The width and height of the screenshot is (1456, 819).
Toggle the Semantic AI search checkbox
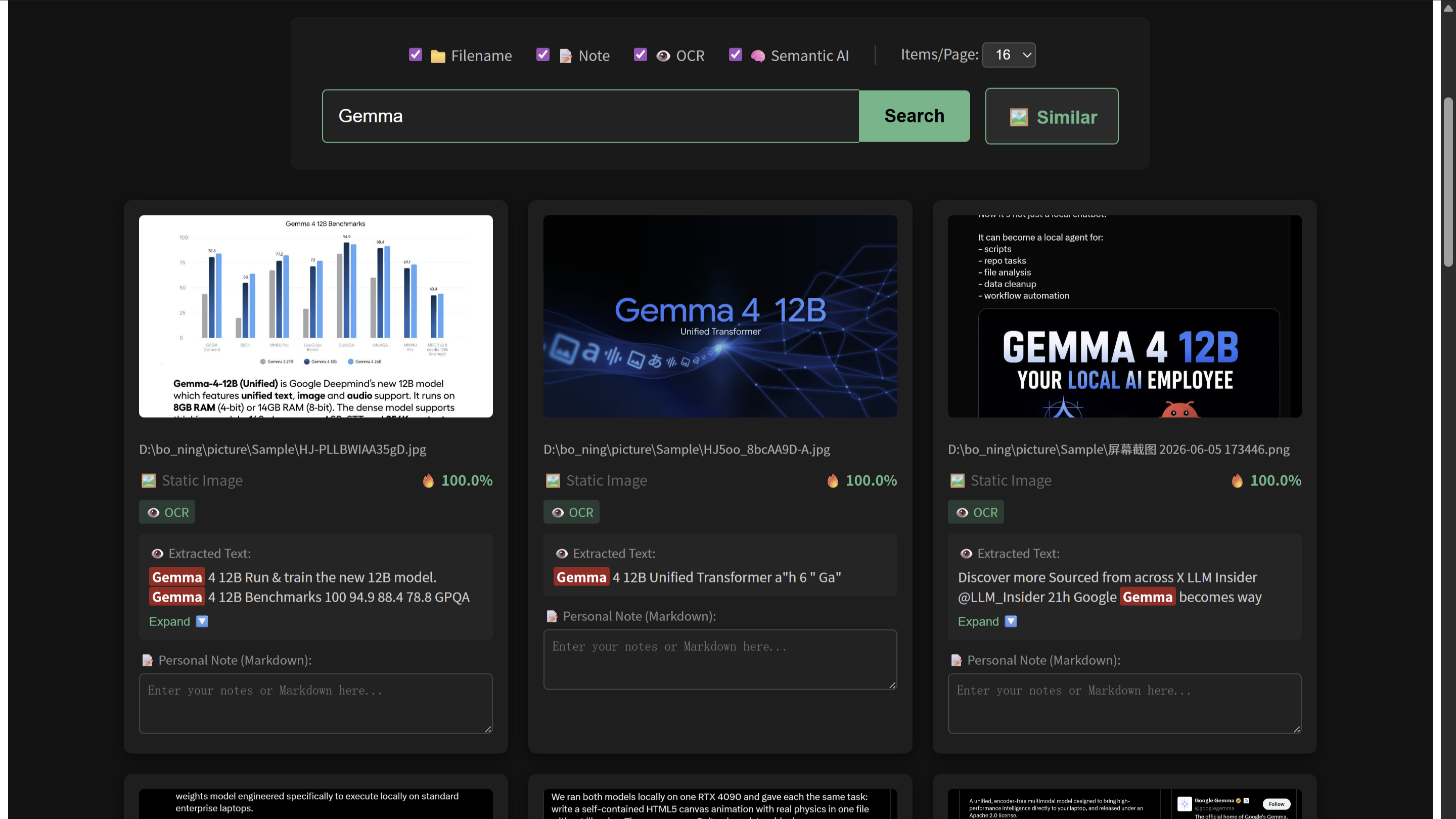(x=736, y=54)
